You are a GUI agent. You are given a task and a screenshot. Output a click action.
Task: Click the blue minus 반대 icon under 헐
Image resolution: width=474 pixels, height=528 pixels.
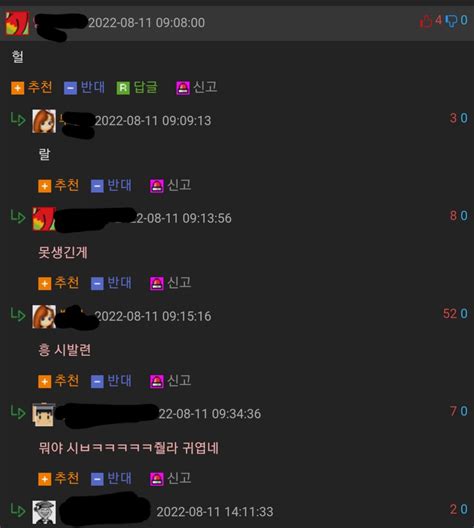pyautogui.click(x=70, y=88)
